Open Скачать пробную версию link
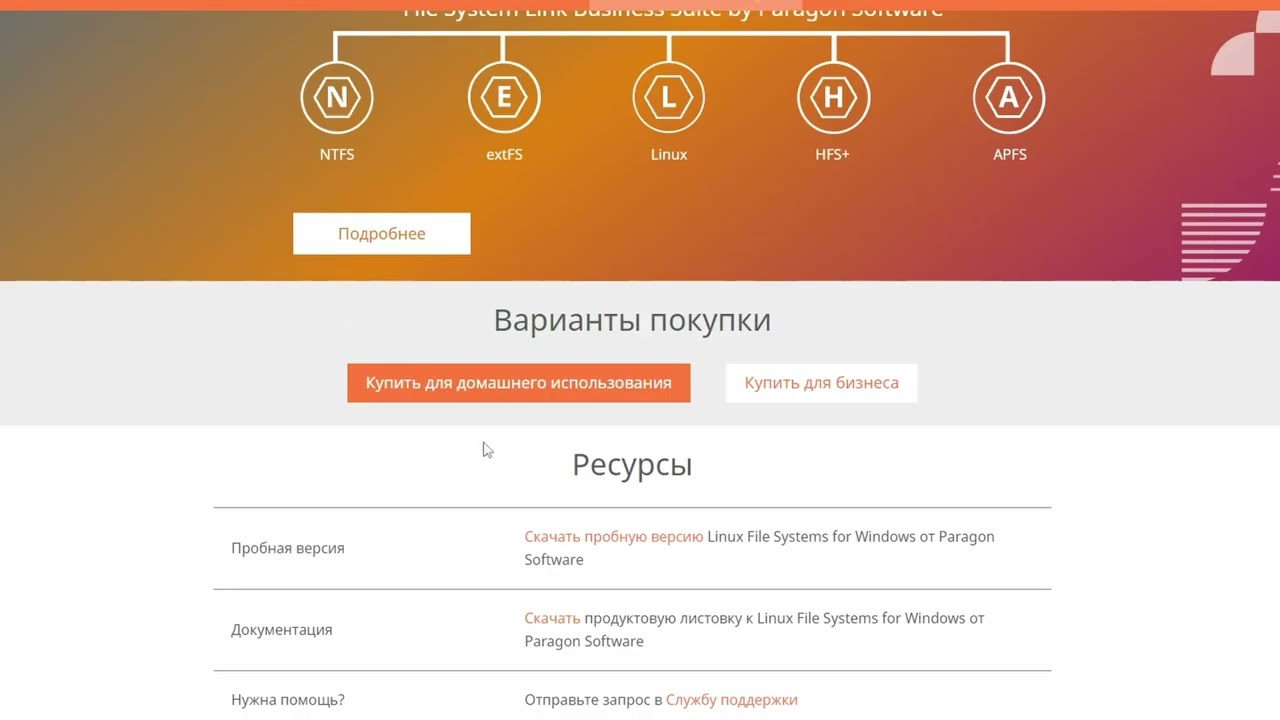 (x=614, y=536)
